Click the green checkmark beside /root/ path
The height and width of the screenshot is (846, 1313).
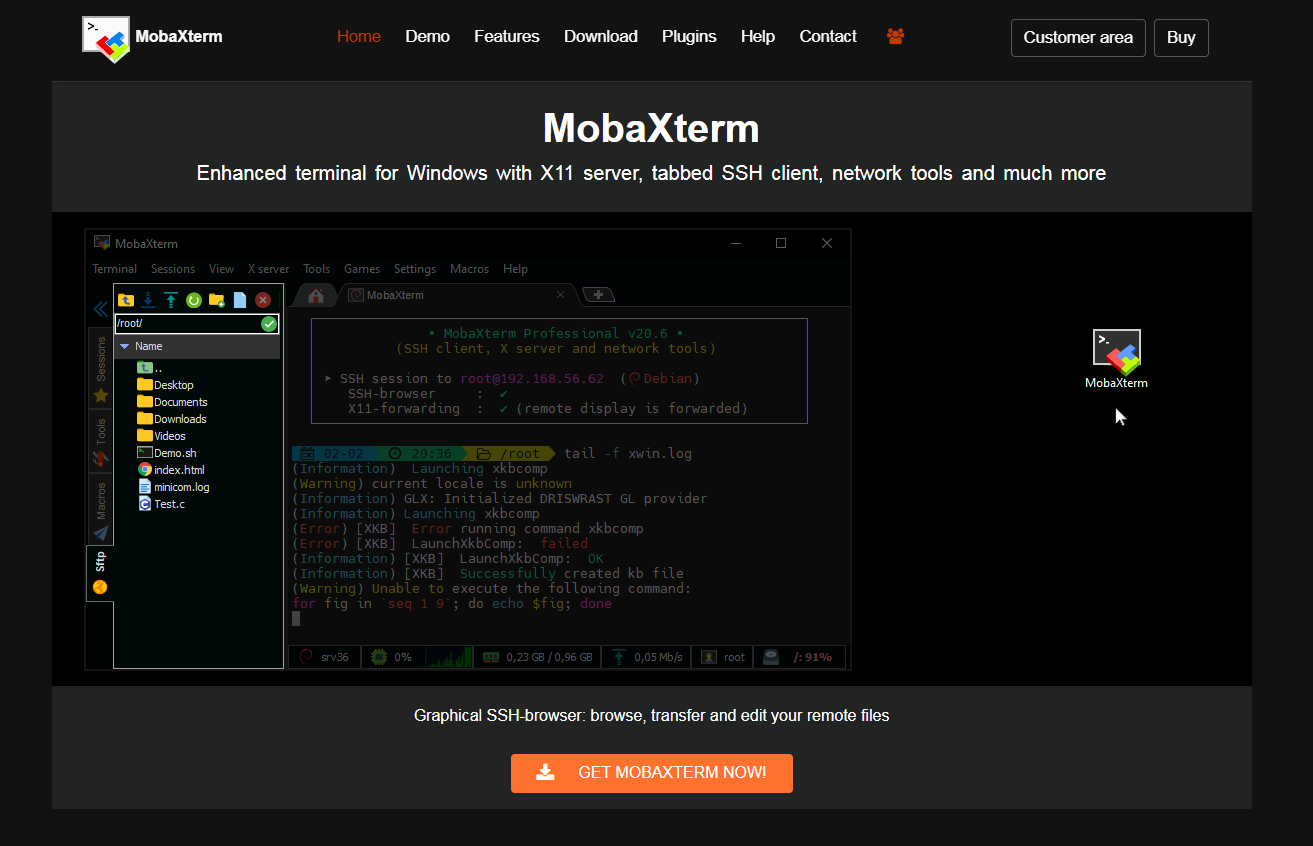point(268,323)
